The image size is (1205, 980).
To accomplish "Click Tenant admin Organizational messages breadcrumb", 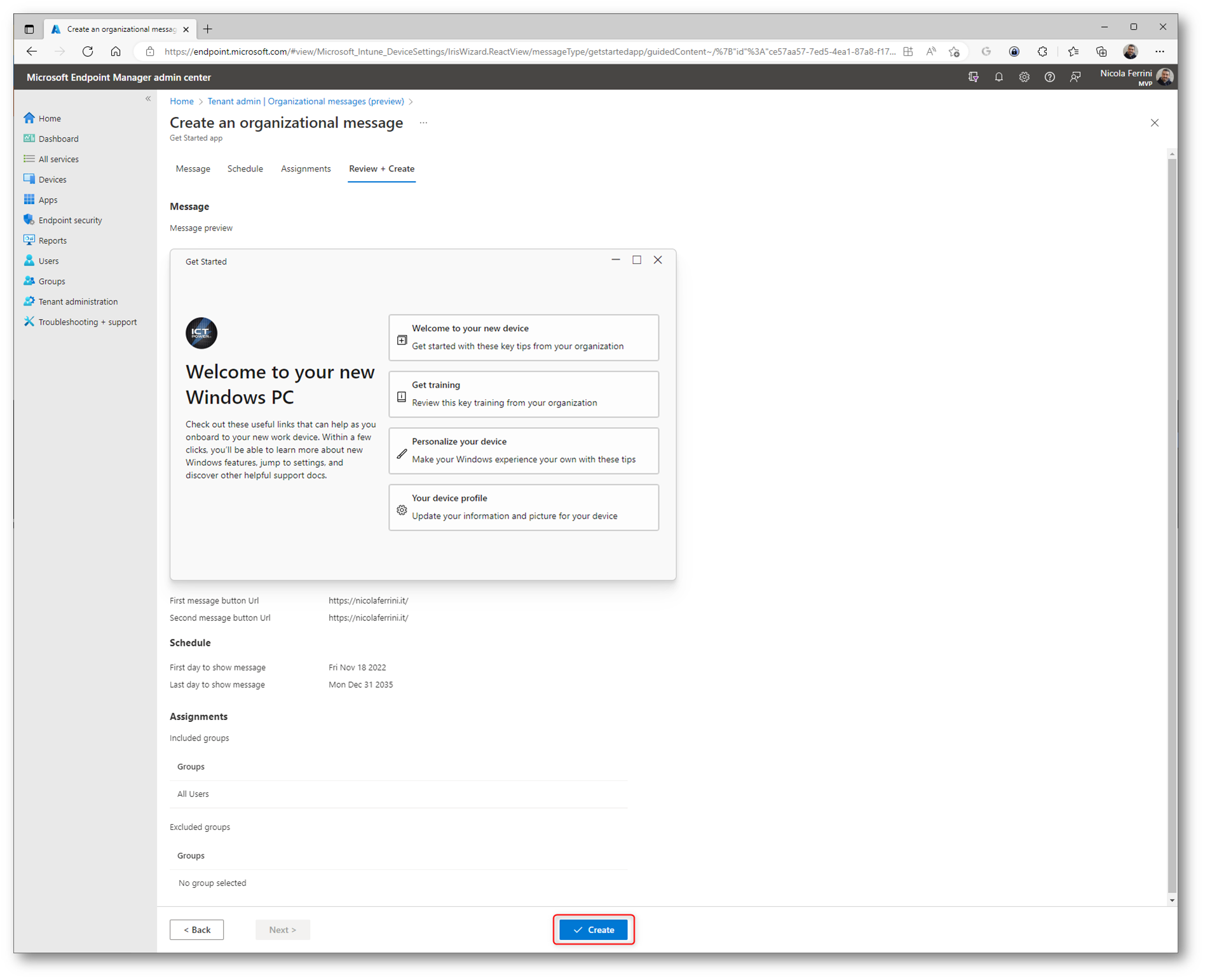I will [306, 102].
